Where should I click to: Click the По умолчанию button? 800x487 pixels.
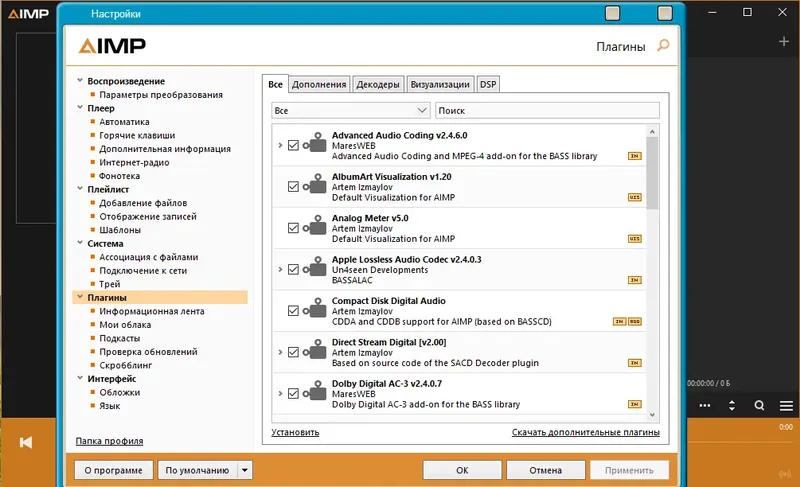[197, 470]
